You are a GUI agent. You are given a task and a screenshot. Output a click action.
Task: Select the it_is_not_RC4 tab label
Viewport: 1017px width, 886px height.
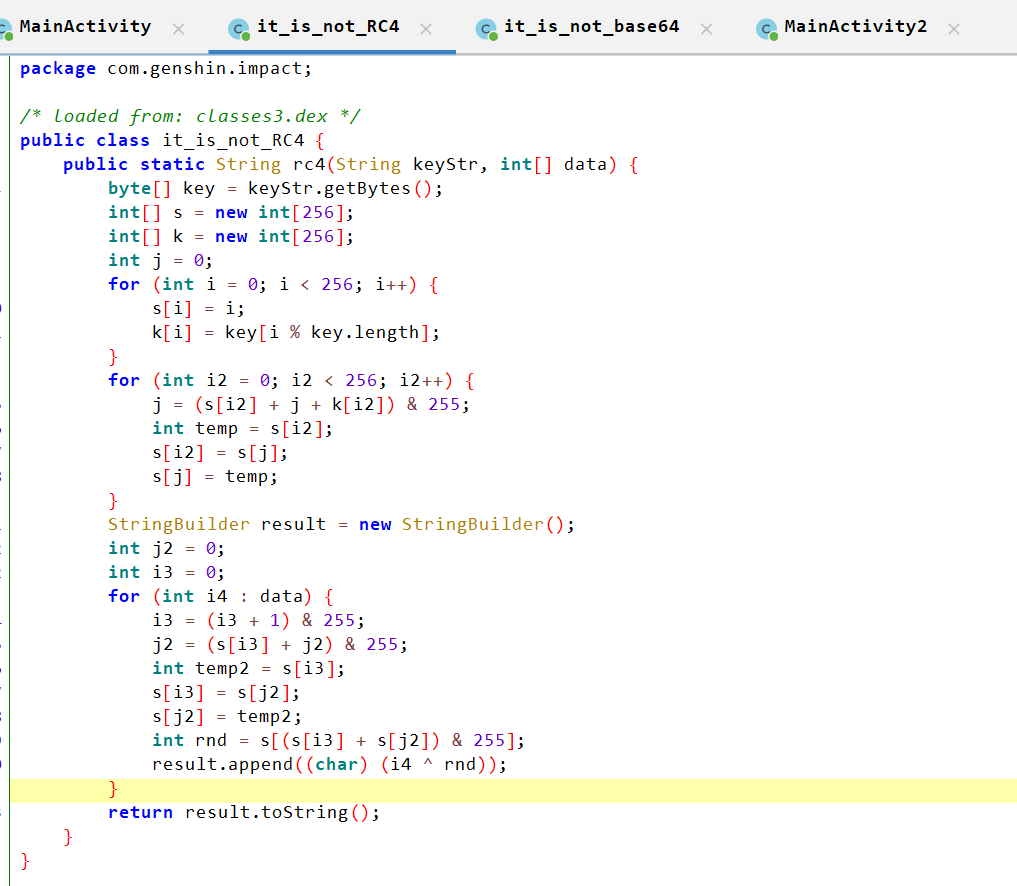coord(328,27)
